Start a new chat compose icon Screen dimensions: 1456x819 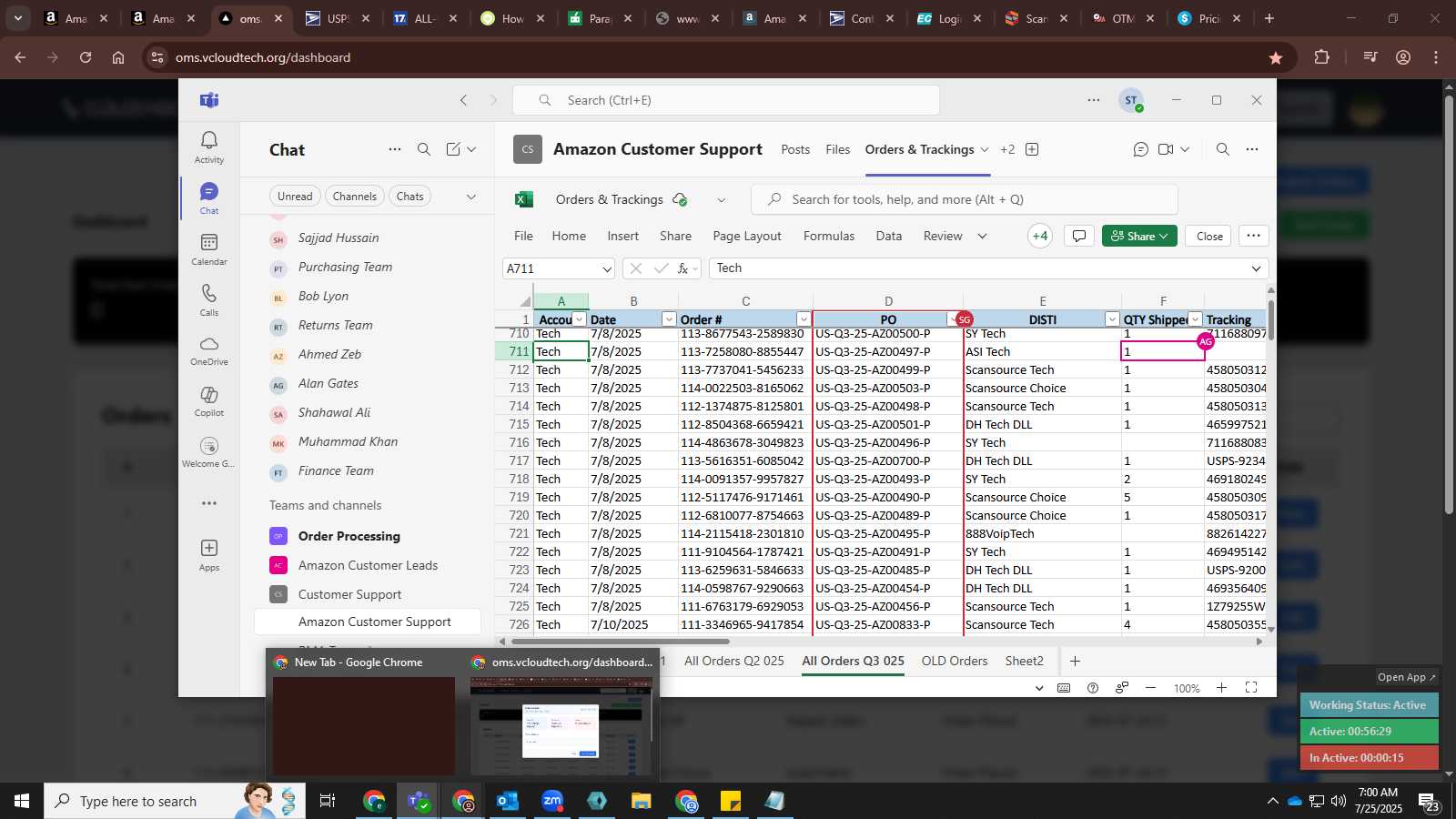[x=453, y=149]
